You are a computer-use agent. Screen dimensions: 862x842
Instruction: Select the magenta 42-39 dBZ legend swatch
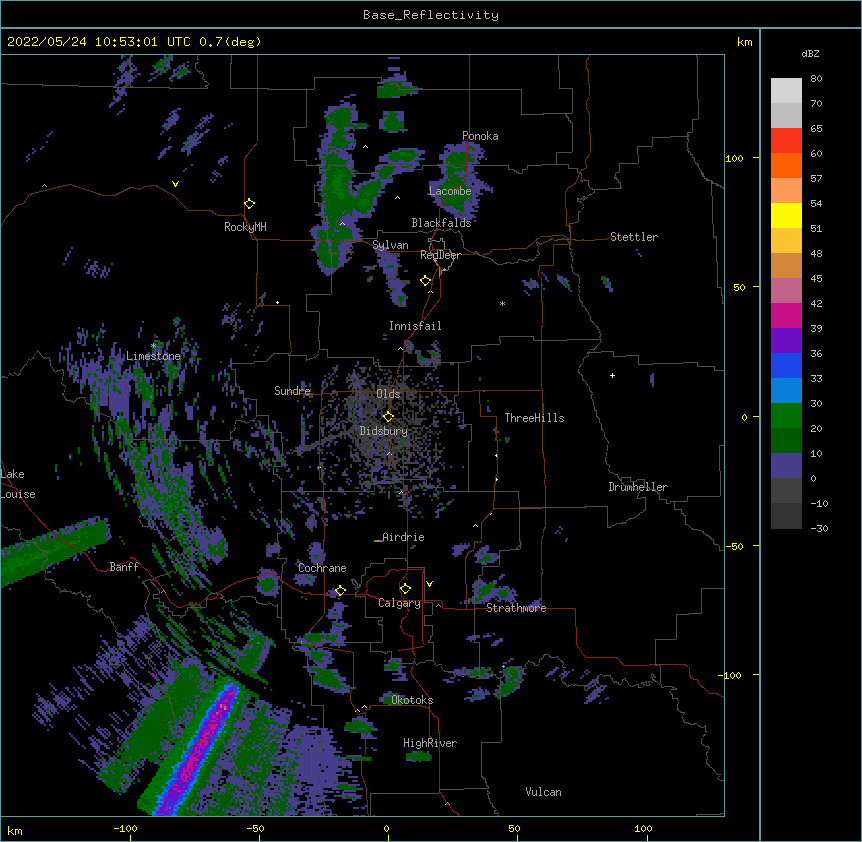(786, 315)
